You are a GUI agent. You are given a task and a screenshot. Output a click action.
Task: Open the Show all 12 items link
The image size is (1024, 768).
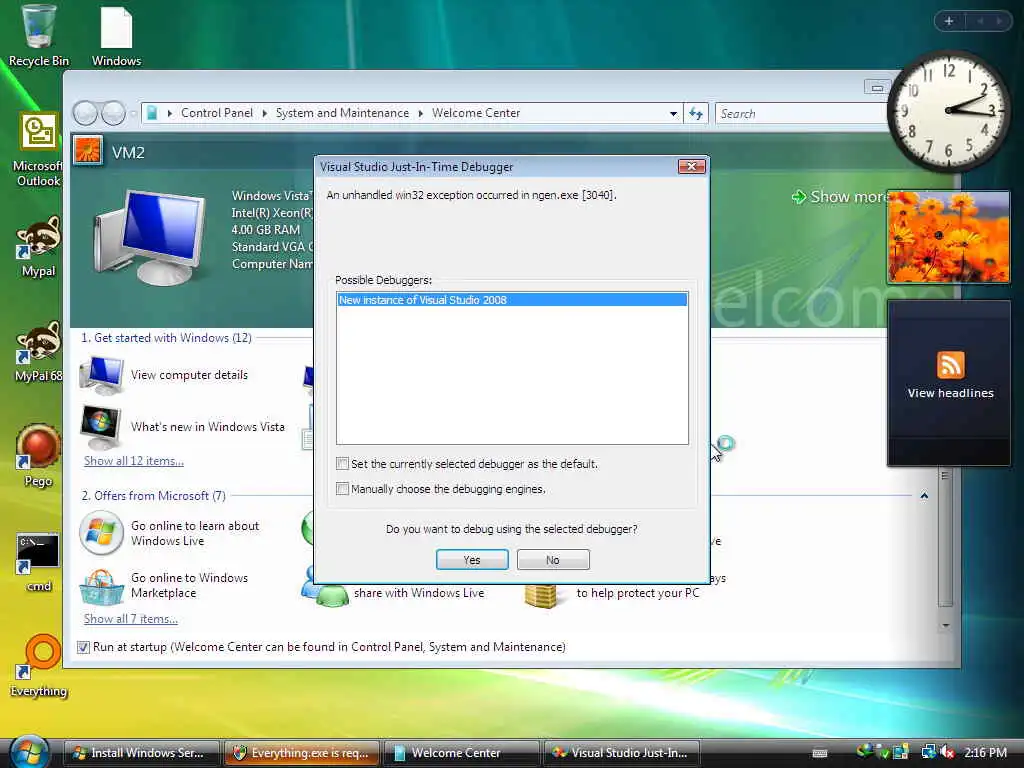tap(134, 461)
